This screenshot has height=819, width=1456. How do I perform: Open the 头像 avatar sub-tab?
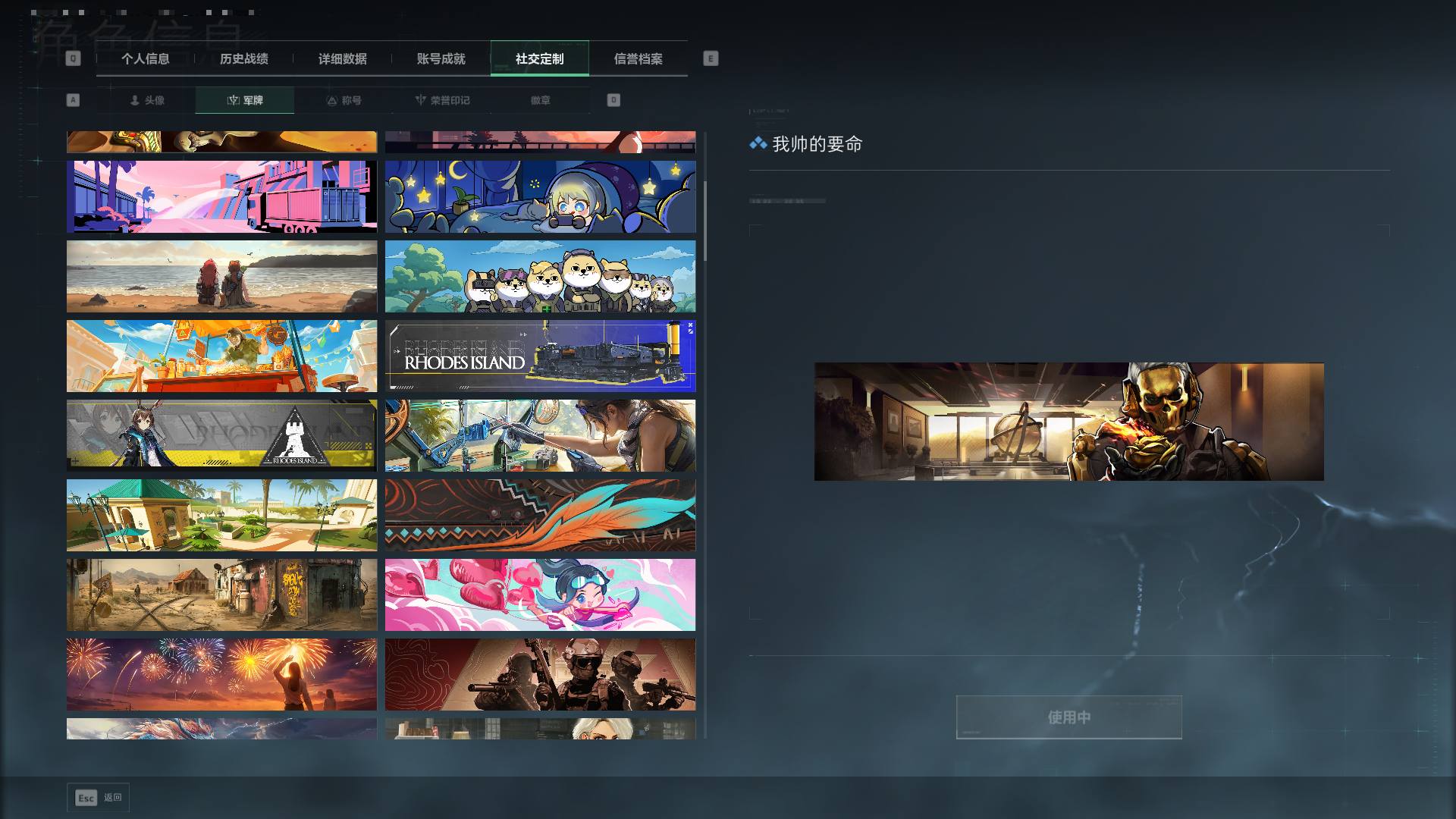pos(146,100)
